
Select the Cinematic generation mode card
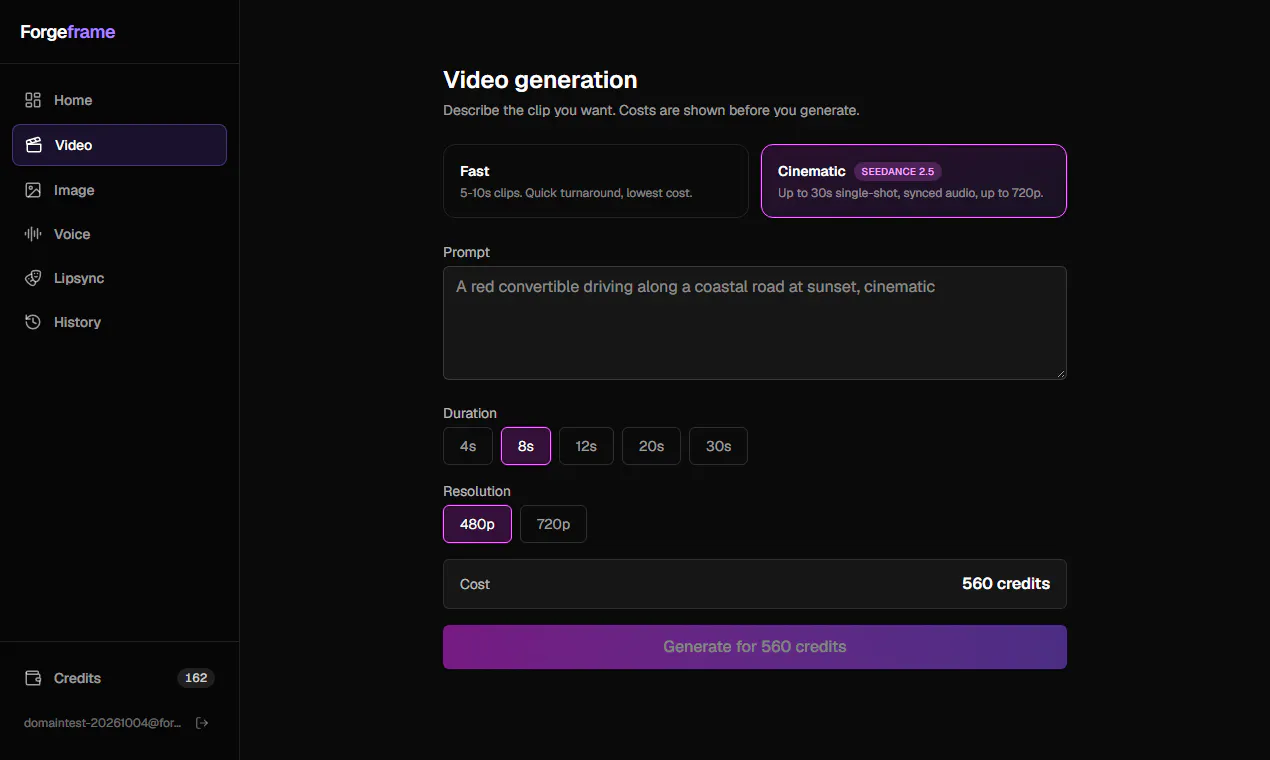pyautogui.click(x=914, y=181)
